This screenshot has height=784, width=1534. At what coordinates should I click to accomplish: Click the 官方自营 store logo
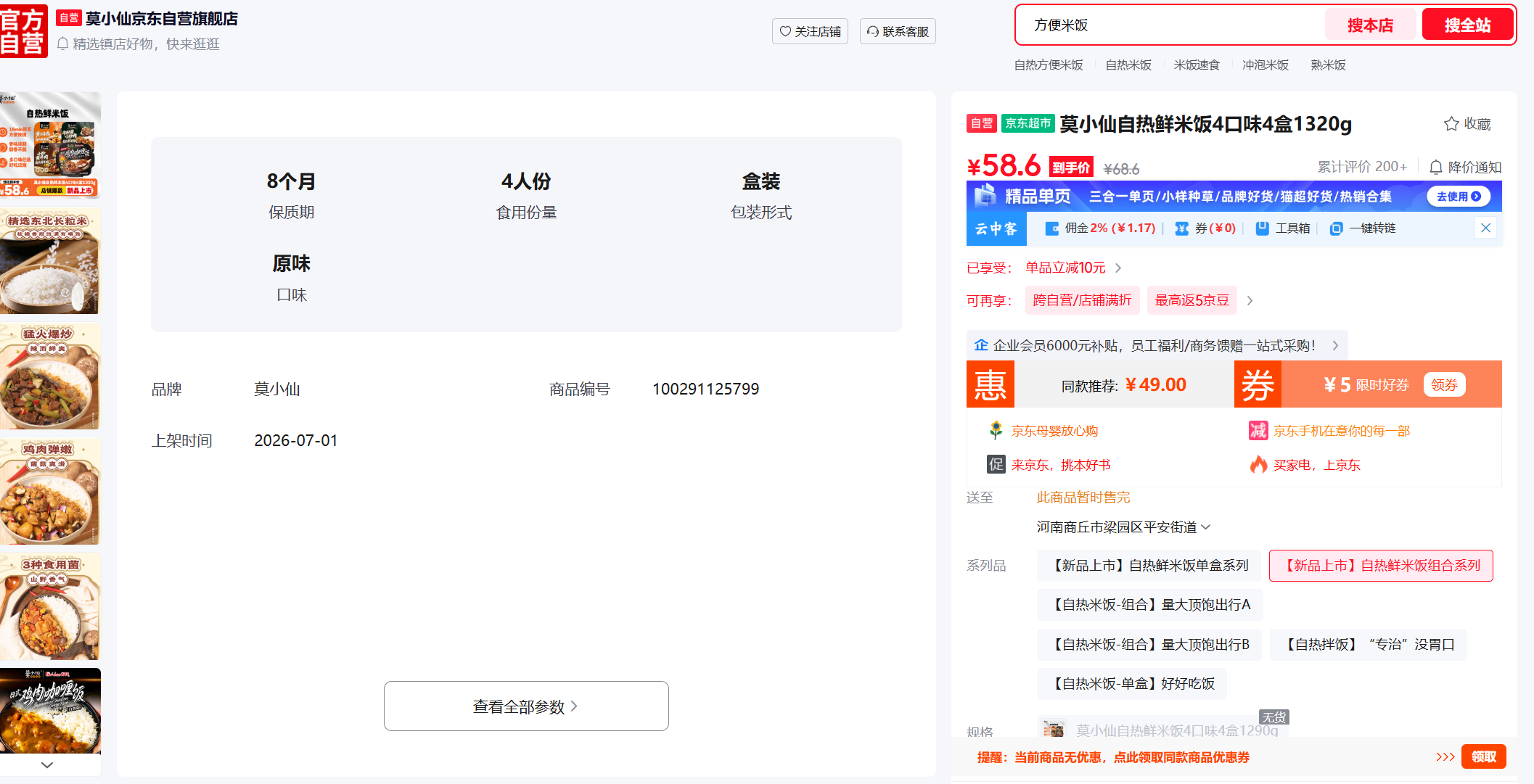click(x=23, y=30)
